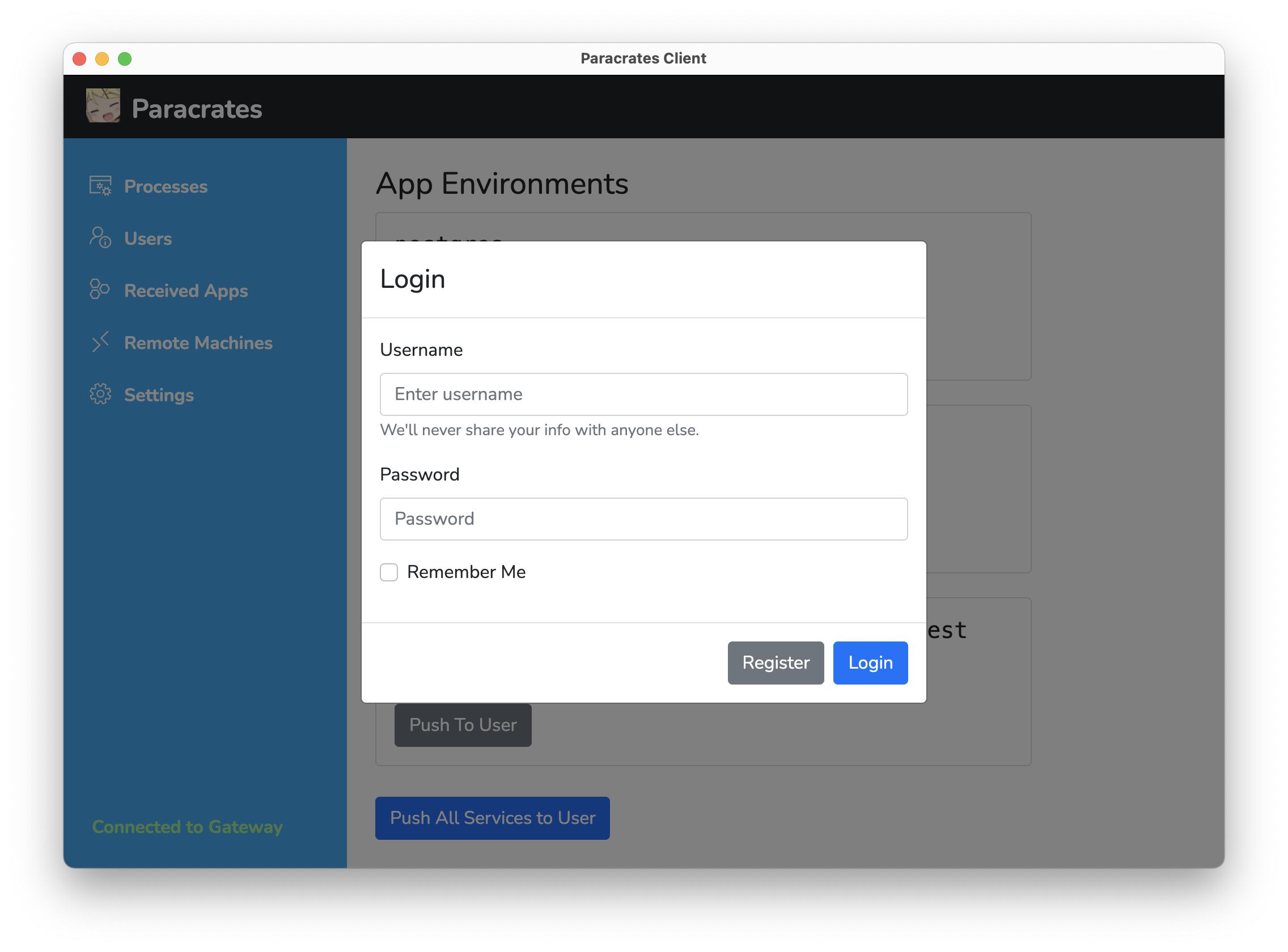Click the Paracrates avatar logo

pyautogui.click(x=103, y=105)
